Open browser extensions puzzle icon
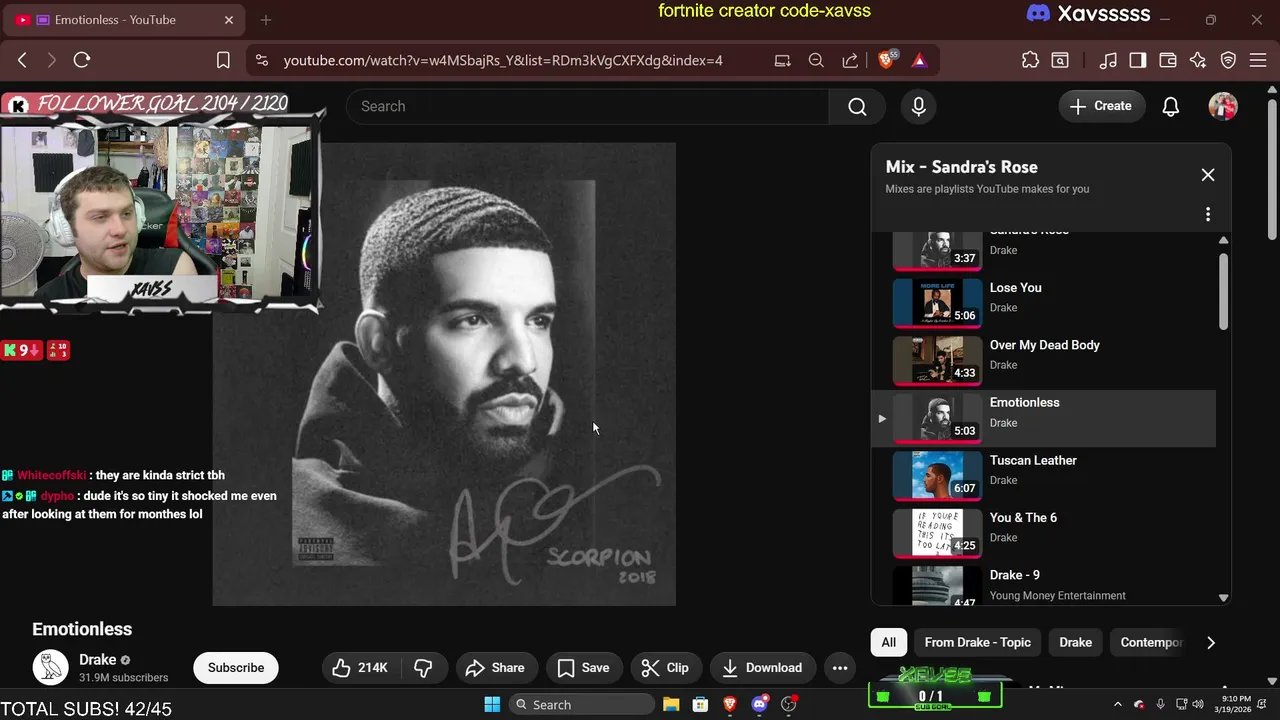Screen dimensions: 1280x720 click(1030, 60)
